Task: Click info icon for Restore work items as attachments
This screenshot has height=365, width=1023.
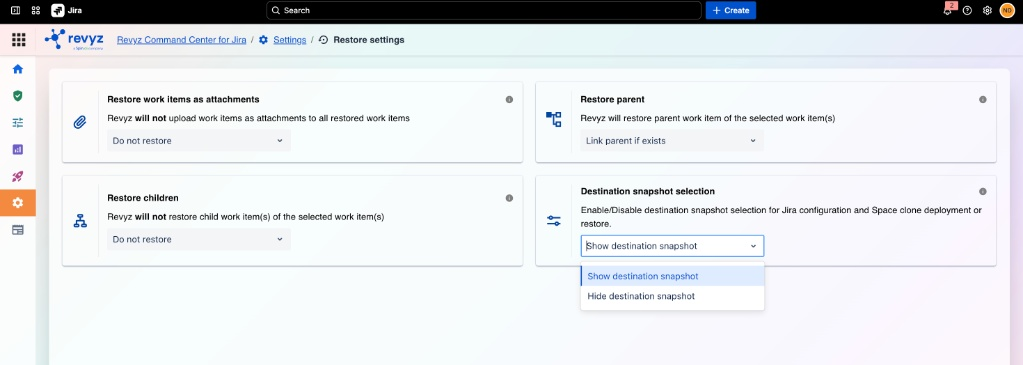Action: pos(509,100)
